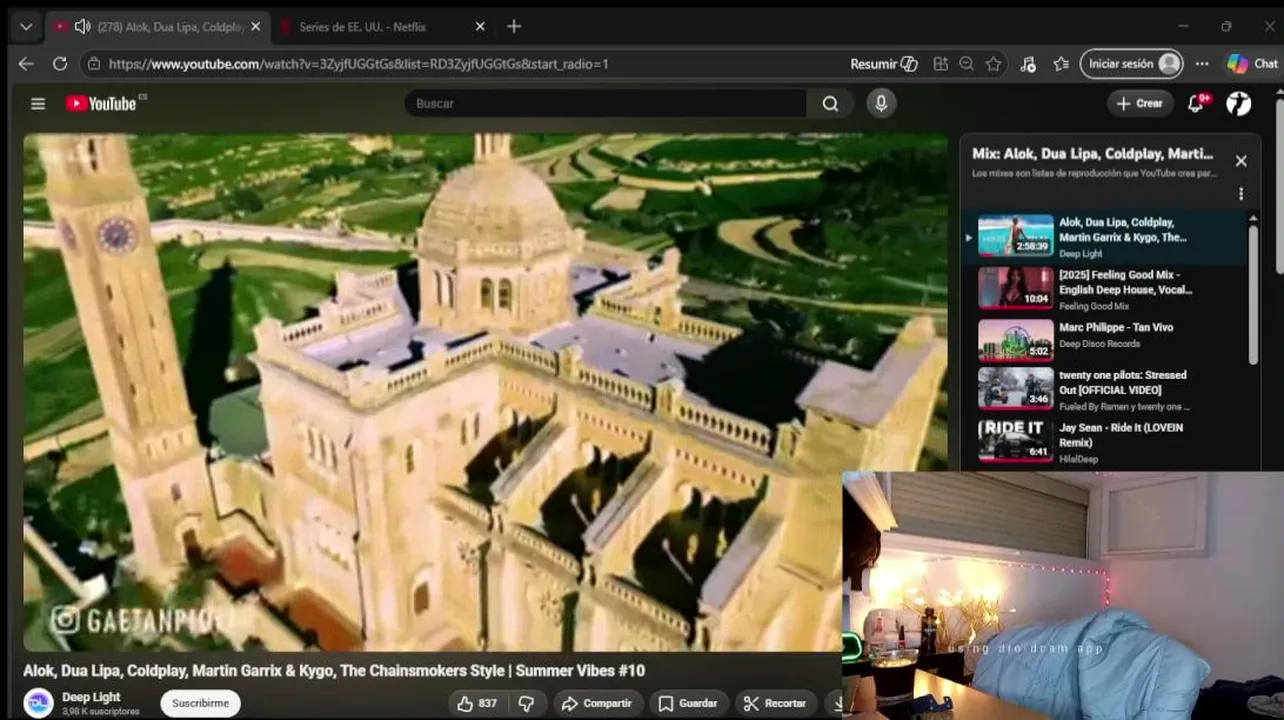Image resolution: width=1284 pixels, height=720 pixels.
Task: Click the main page vertical scrollbar
Action: point(1278,185)
